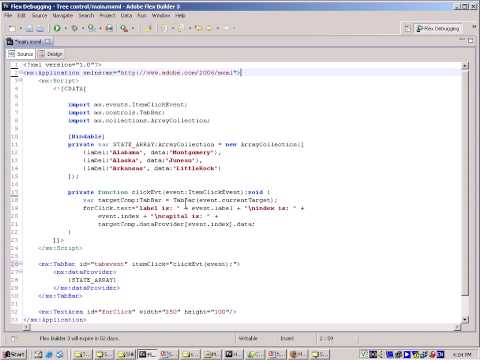Viewport: 480px width, 360px height.
Task: Switch to the Design view mode
Action: [x=51, y=54]
